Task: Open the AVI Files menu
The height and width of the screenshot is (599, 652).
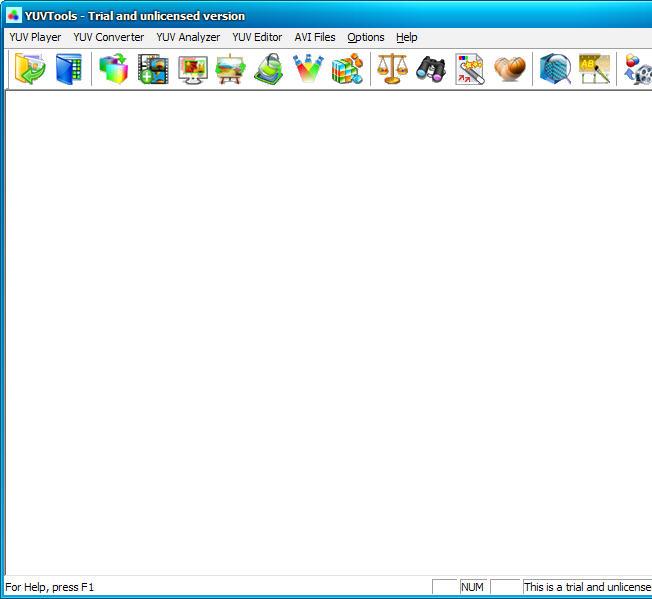Action: (315, 37)
